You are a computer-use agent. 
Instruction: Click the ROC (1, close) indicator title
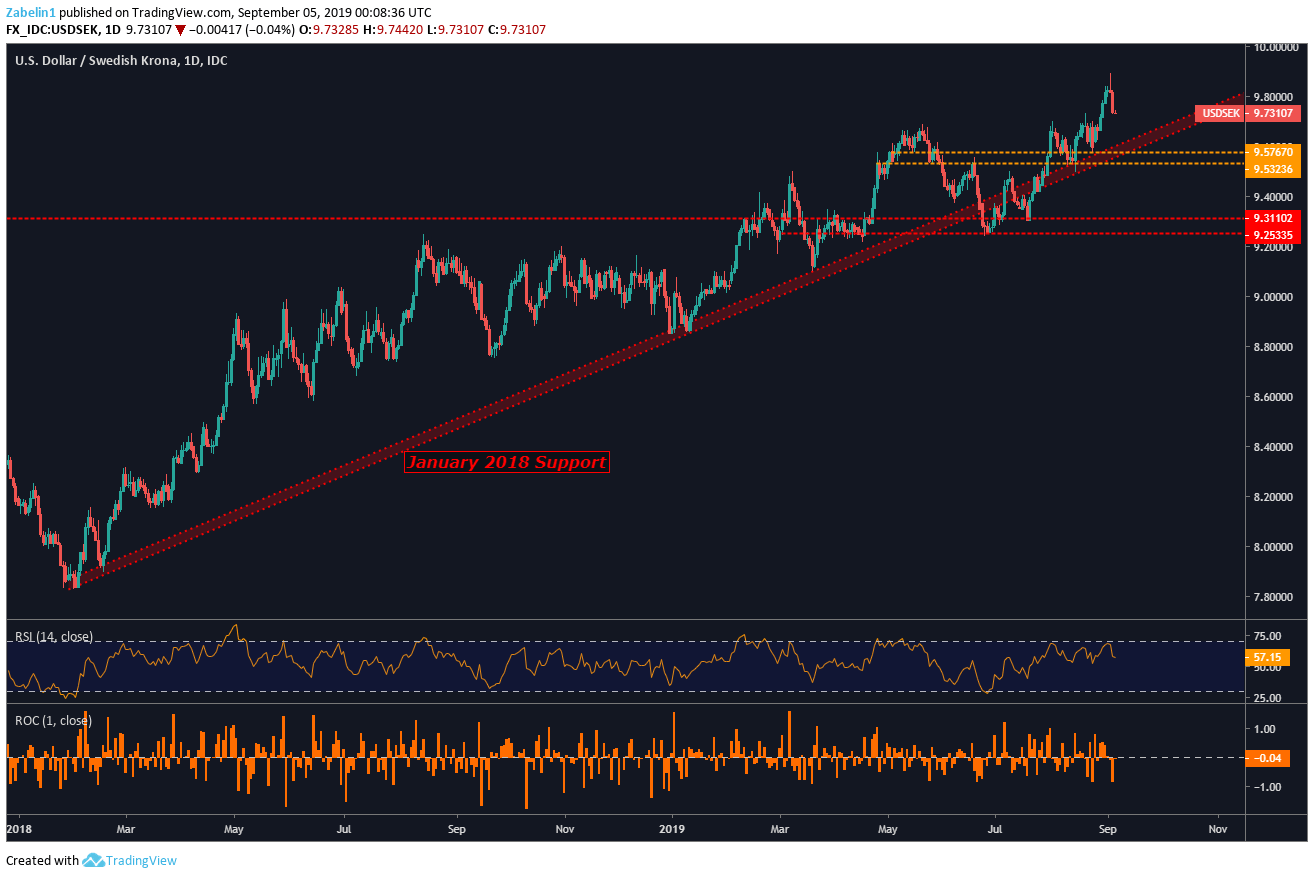click(52, 720)
